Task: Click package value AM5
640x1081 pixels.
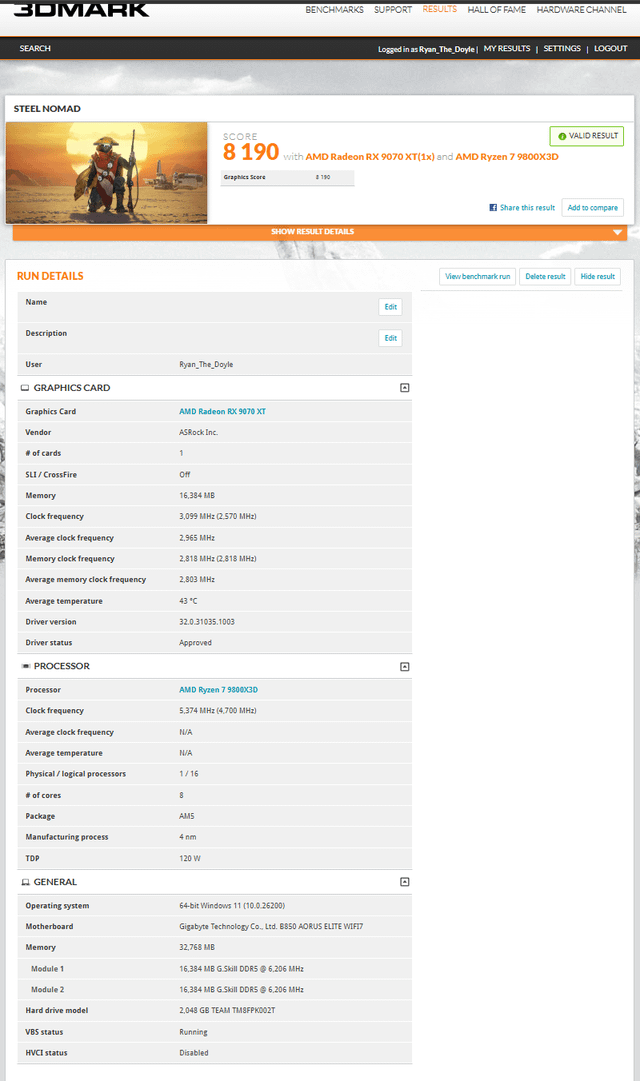Action: pos(187,816)
